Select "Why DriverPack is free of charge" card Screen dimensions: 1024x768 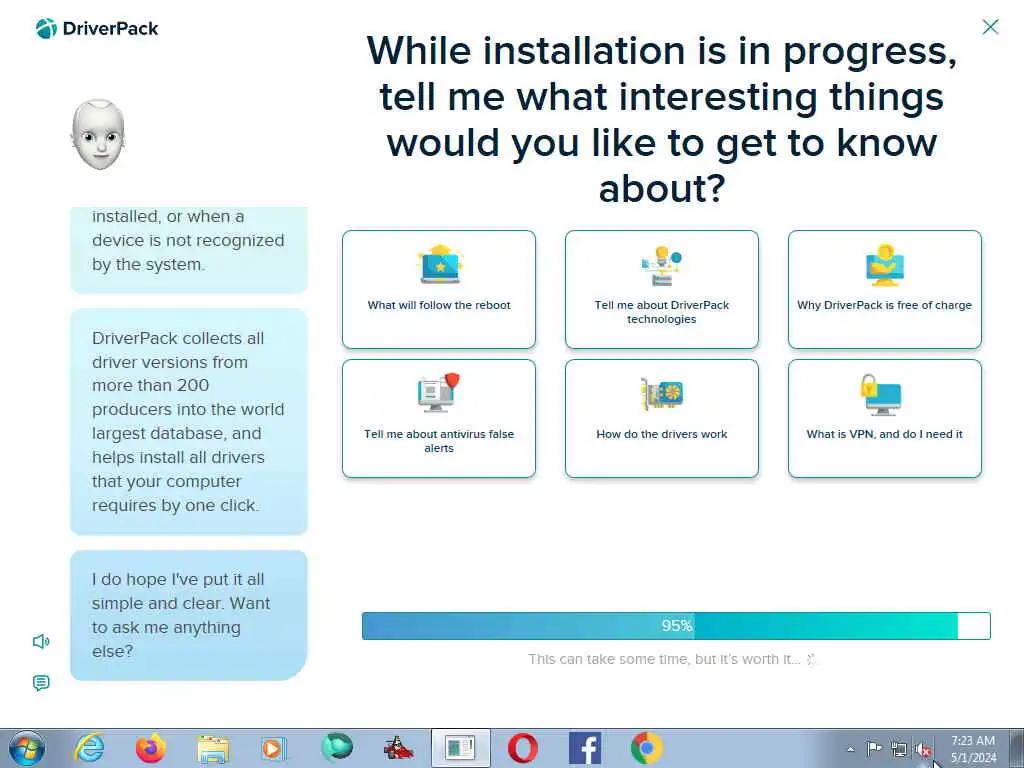[884, 289]
